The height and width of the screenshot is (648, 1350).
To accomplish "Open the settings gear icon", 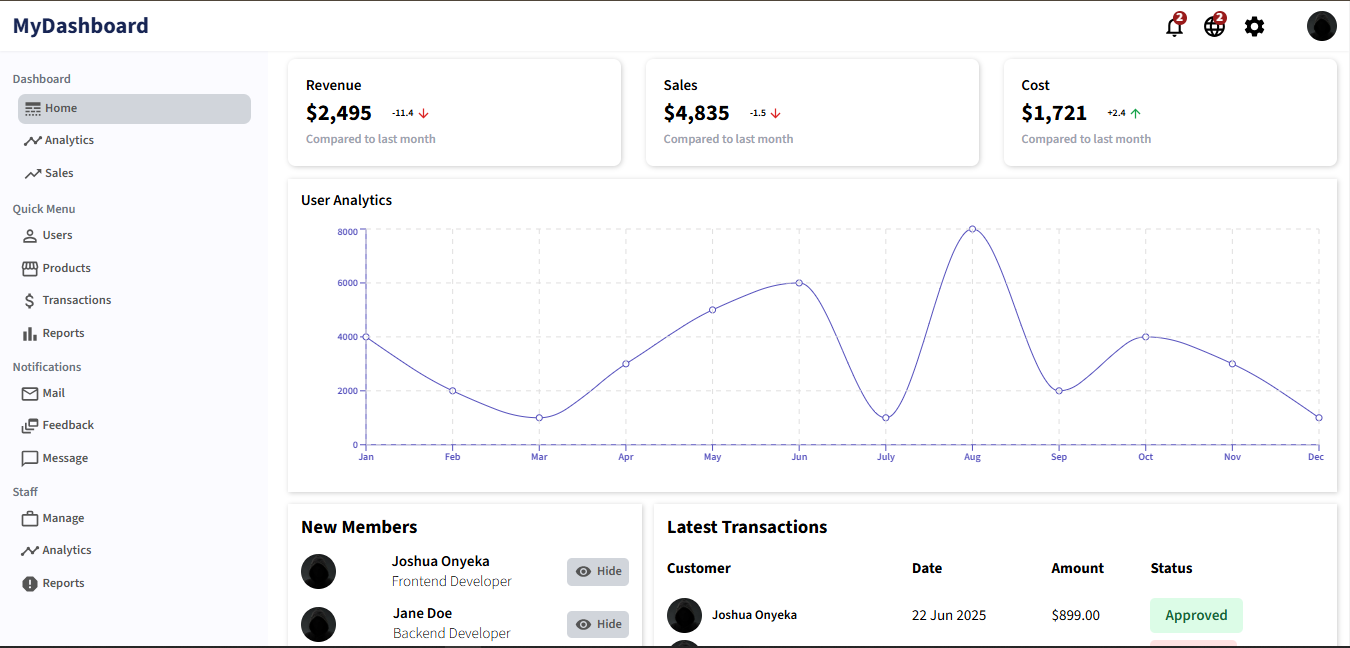I will 1254,27.
